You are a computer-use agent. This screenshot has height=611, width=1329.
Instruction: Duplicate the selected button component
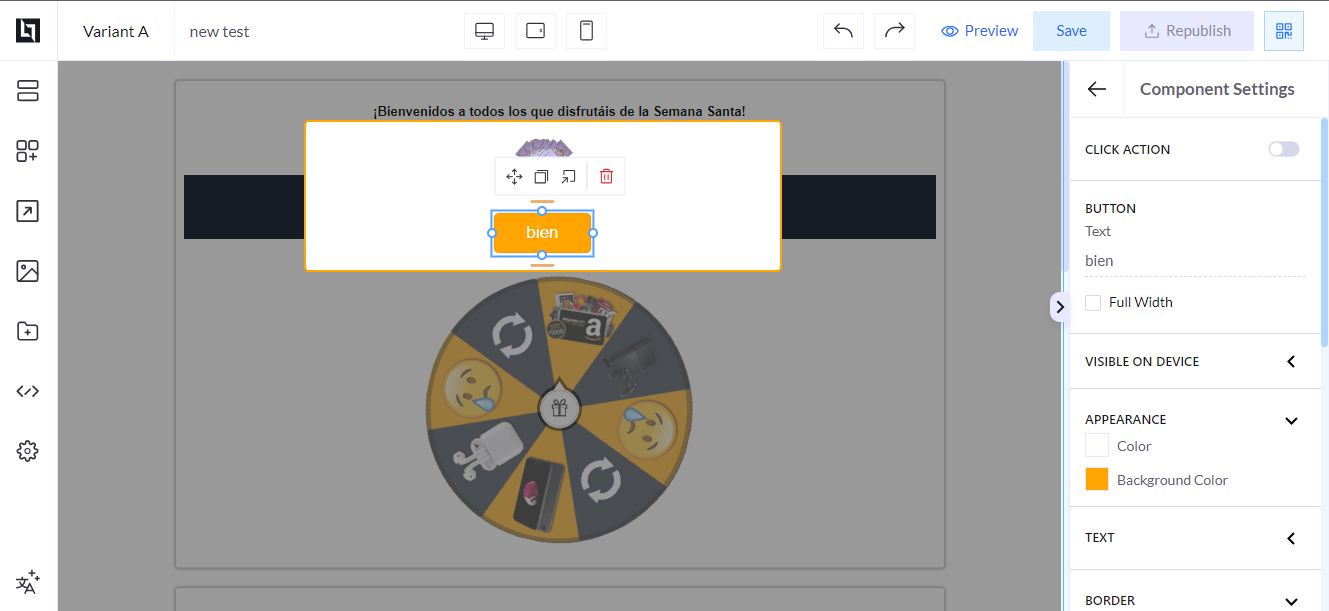click(541, 177)
